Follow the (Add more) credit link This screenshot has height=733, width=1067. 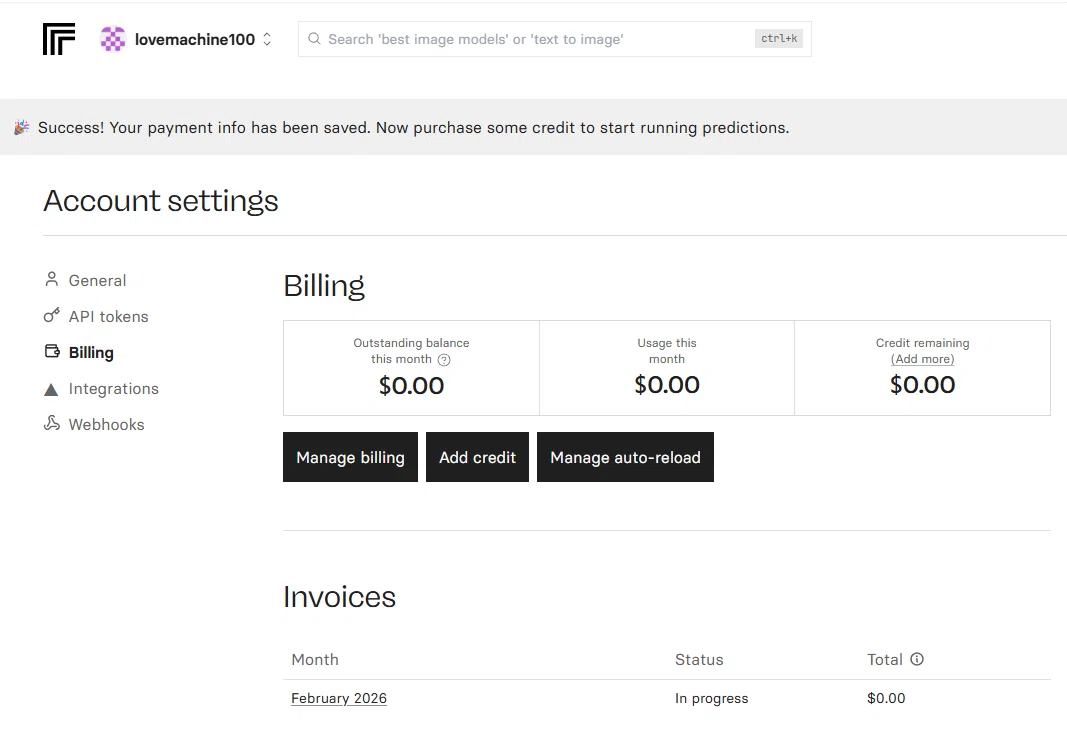[x=923, y=359]
